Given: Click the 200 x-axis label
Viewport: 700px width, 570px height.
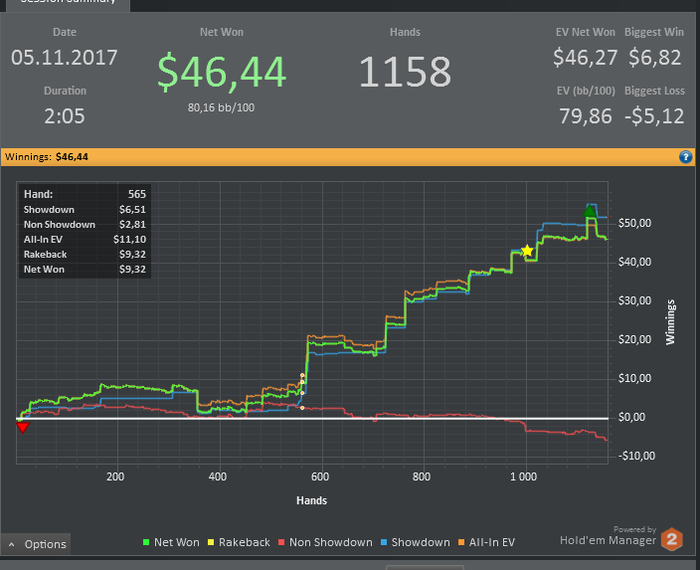Looking at the screenshot, I should click(x=115, y=477).
